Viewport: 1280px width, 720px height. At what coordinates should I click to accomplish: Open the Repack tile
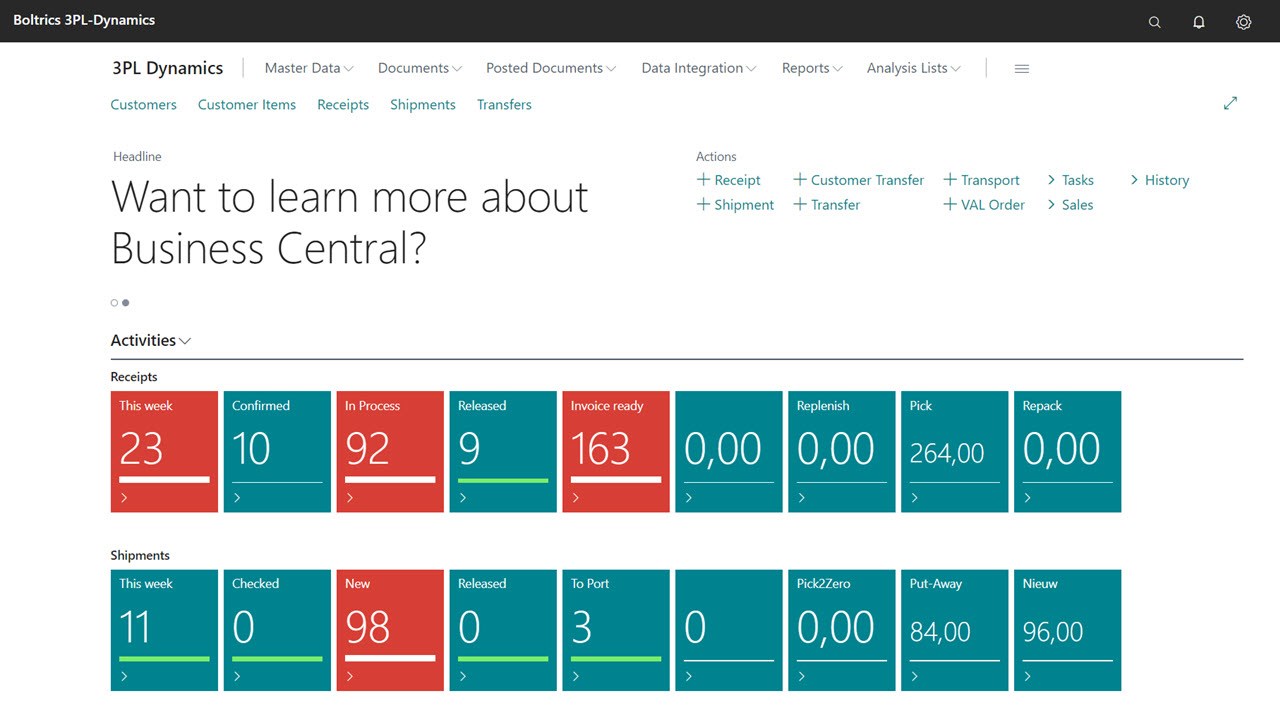click(x=1068, y=452)
